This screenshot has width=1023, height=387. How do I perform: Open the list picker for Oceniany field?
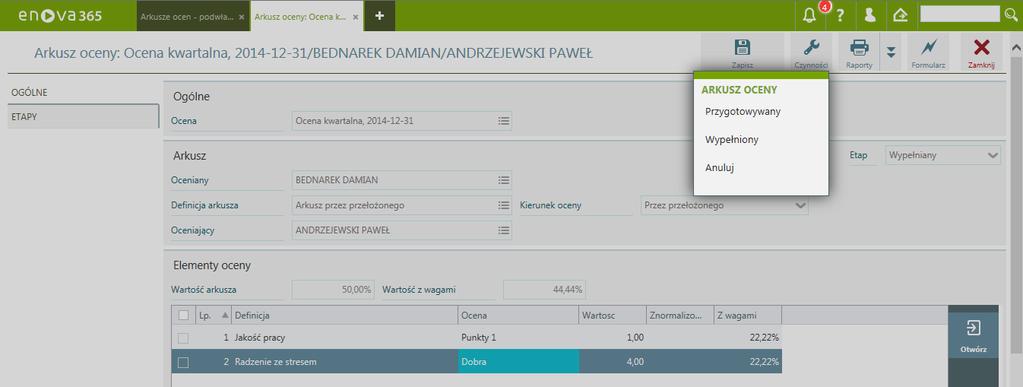point(504,179)
